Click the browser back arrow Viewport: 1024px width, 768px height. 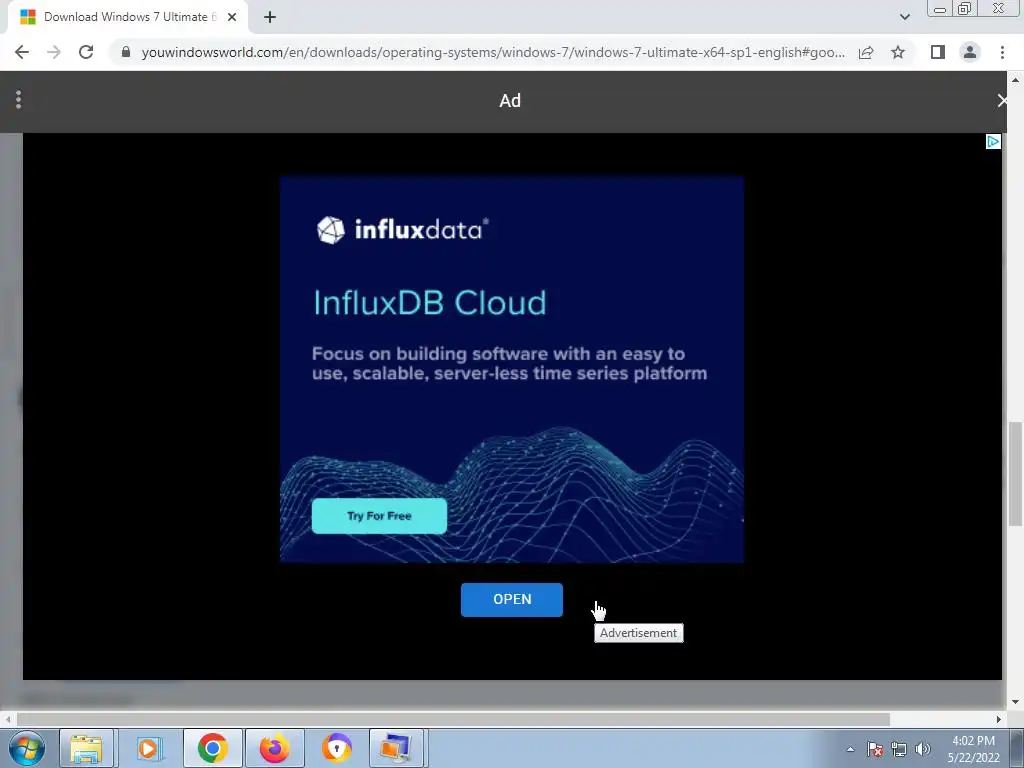tap(22, 52)
